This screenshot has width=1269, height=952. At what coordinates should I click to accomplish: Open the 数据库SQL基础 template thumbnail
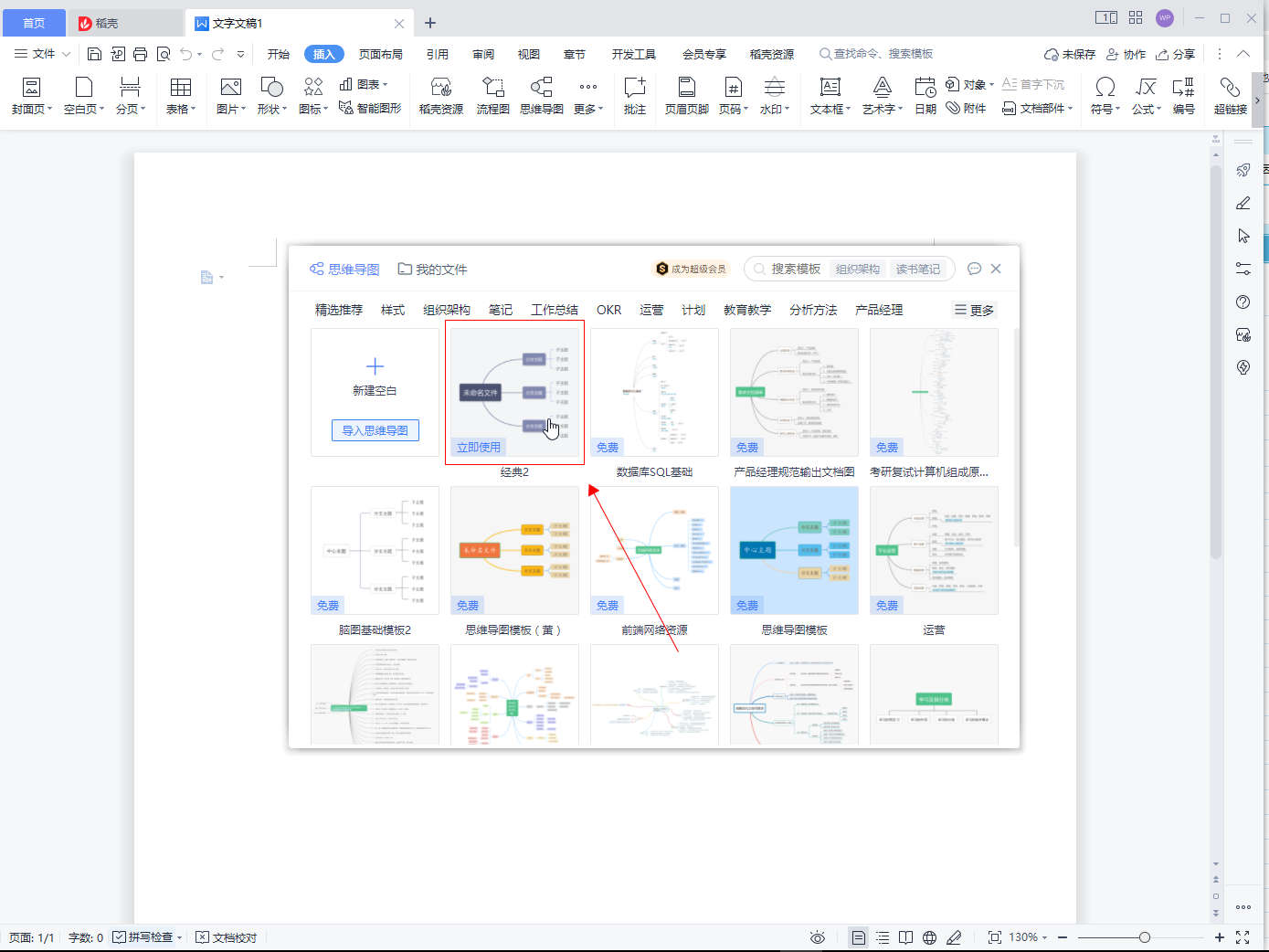click(654, 392)
